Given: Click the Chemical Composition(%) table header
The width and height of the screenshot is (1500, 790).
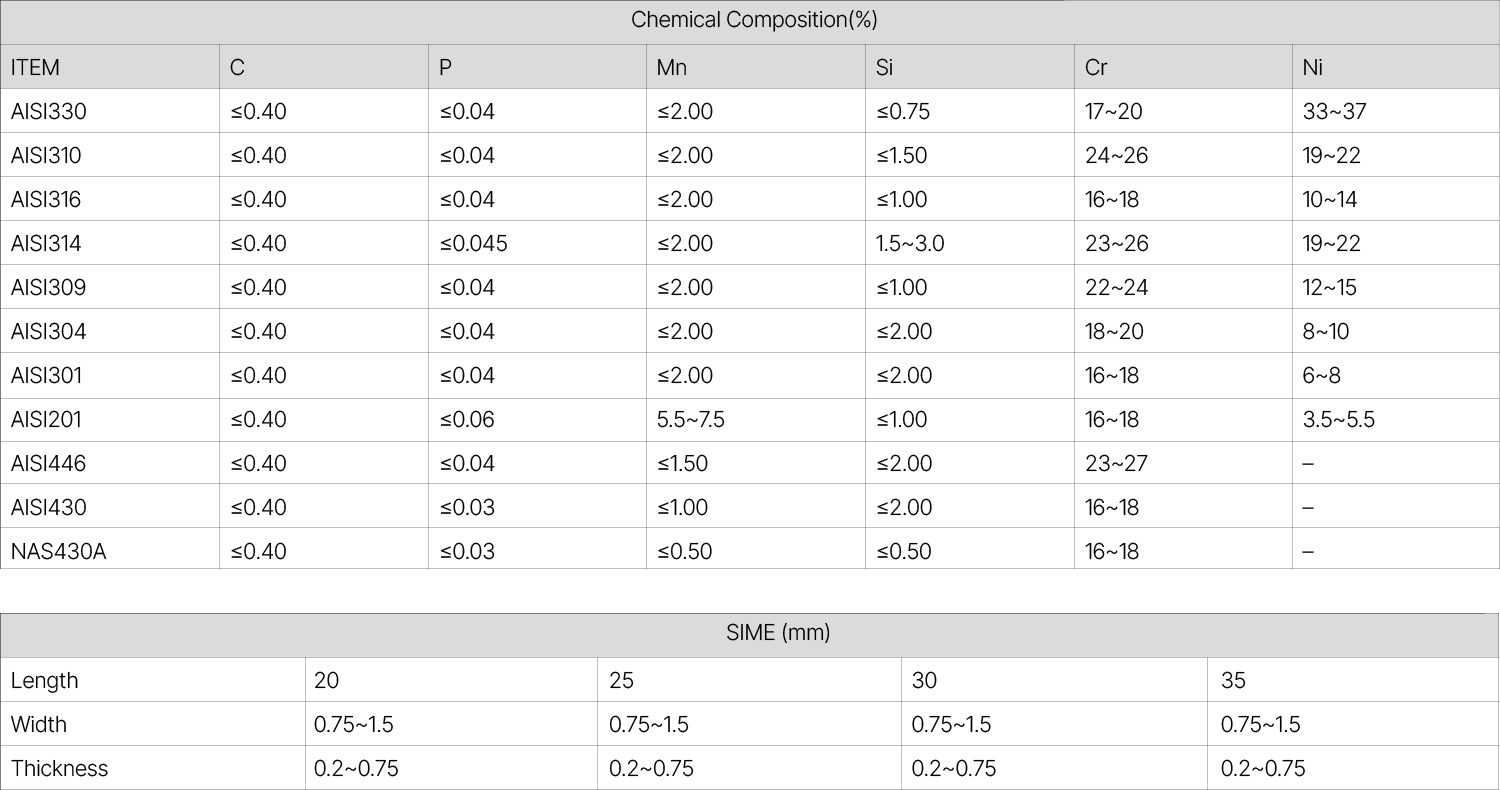Looking at the screenshot, I should pos(754,20).
